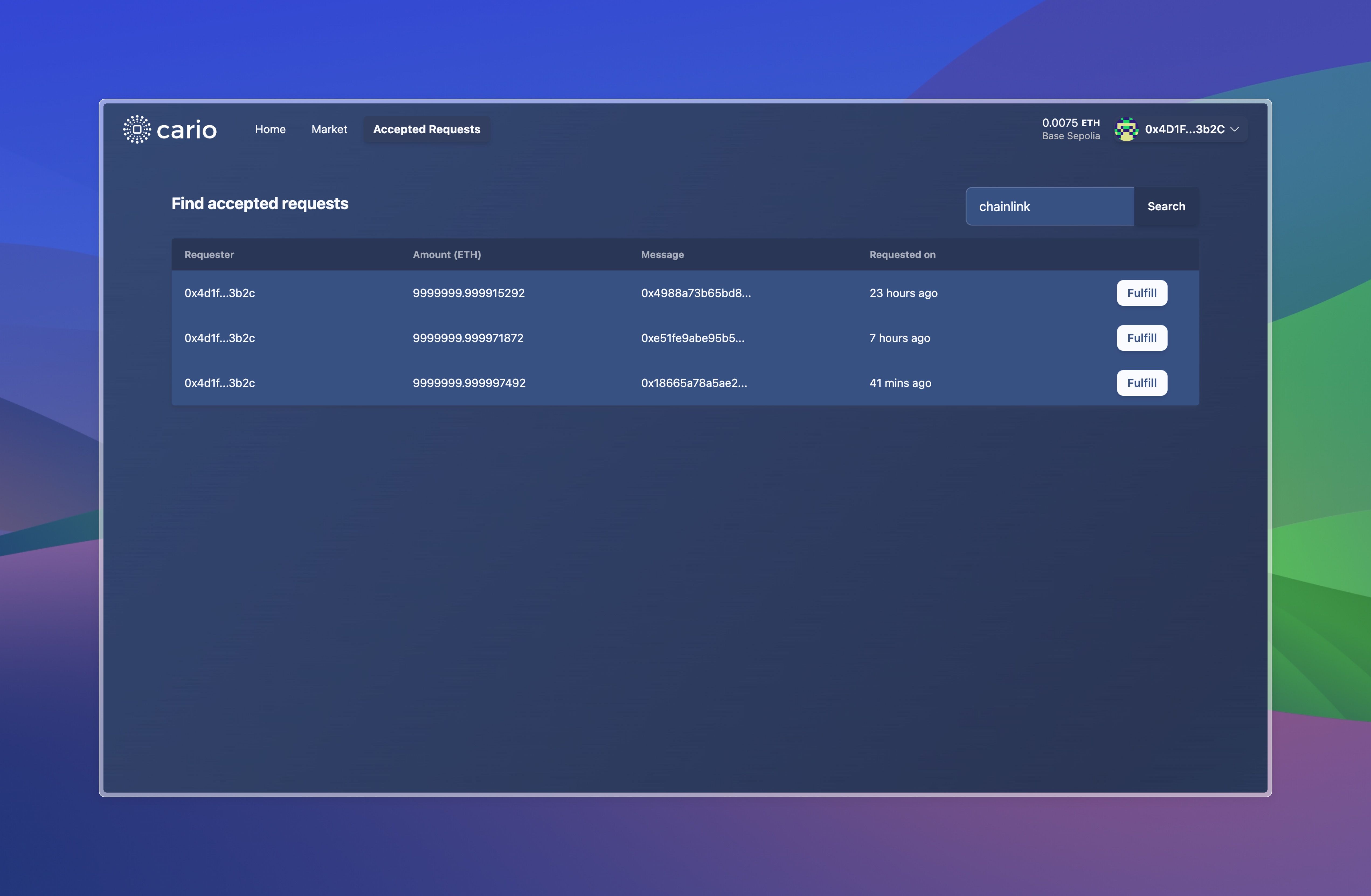This screenshot has height=896, width=1371.
Task: Click the Message column header
Action: pos(662,255)
